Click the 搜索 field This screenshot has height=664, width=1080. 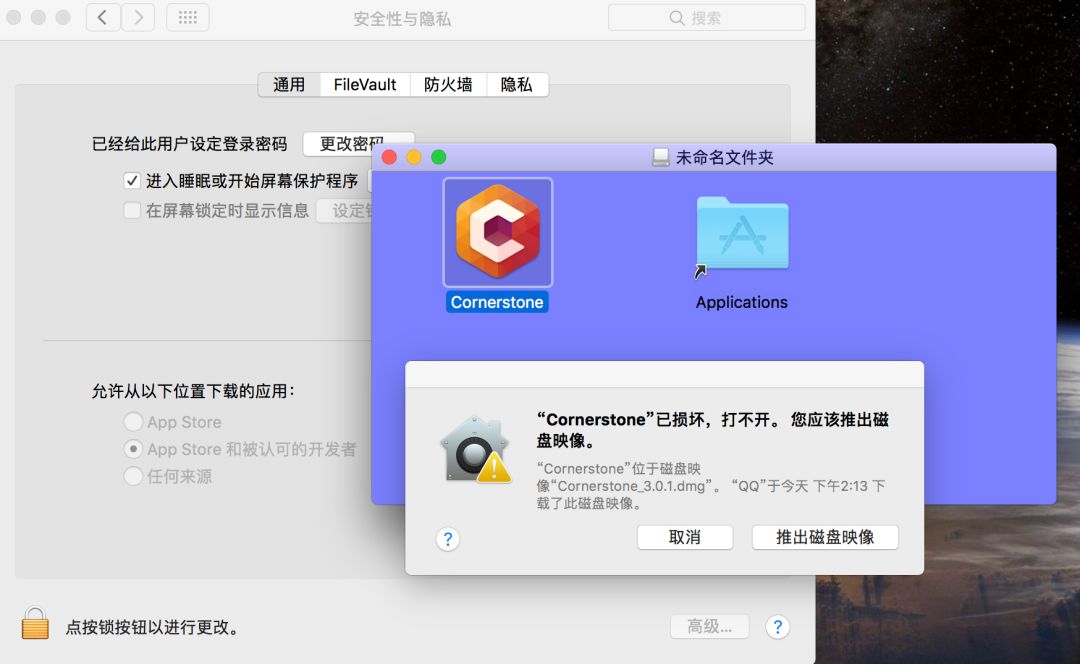707,18
